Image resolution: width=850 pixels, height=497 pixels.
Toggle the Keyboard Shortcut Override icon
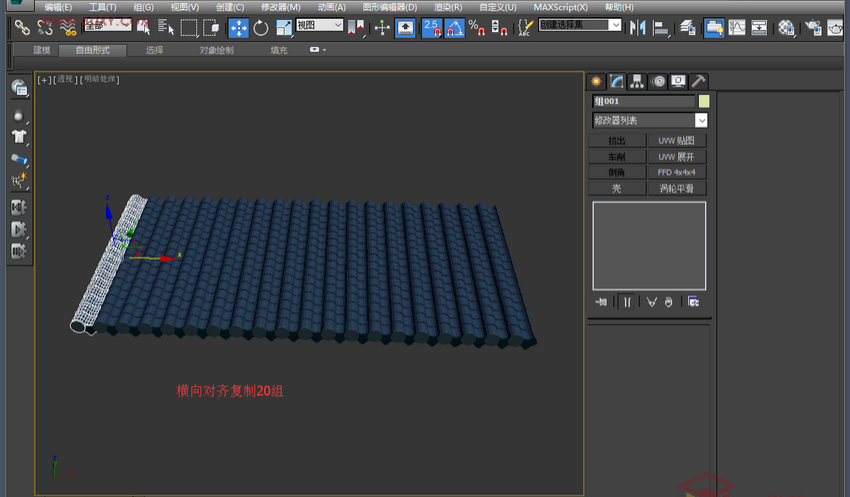[405, 28]
